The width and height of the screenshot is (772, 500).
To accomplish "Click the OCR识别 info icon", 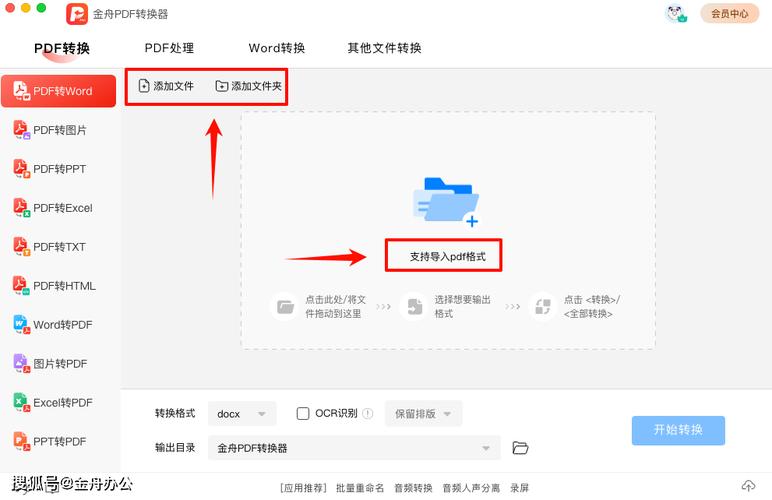I will pos(368,413).
